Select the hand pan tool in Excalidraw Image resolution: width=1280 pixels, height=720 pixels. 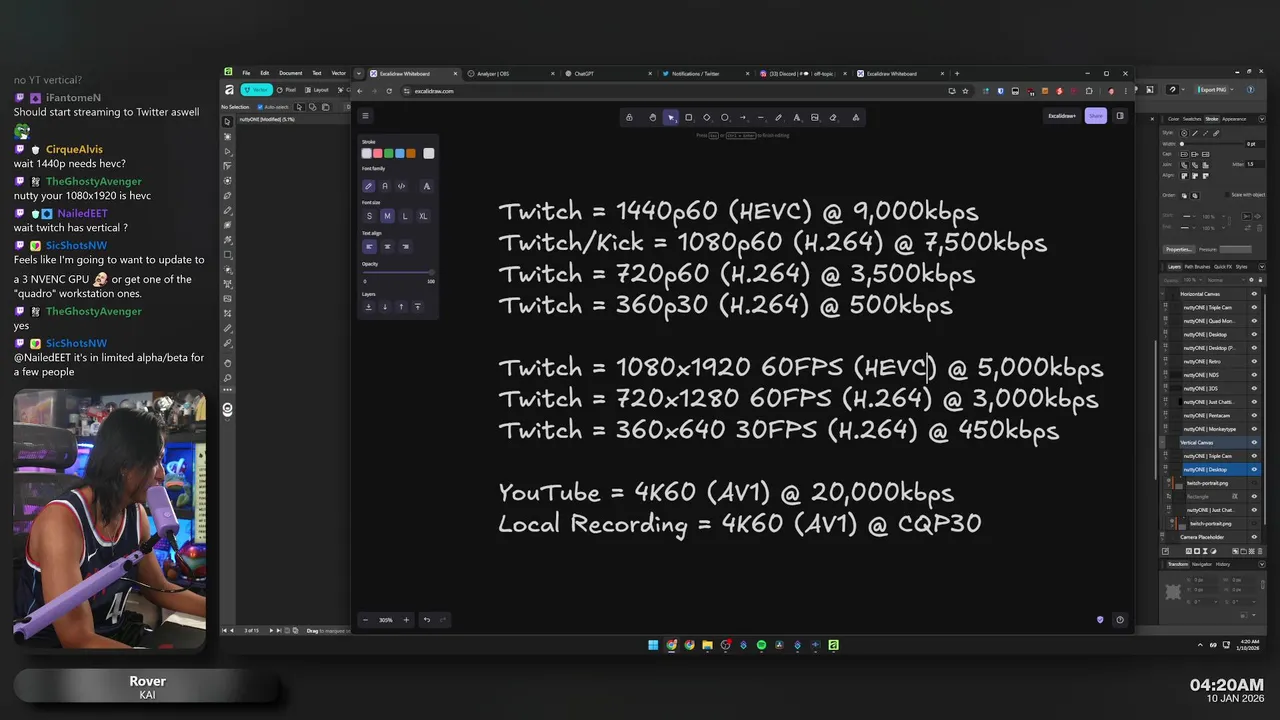[x=652, y=117]
